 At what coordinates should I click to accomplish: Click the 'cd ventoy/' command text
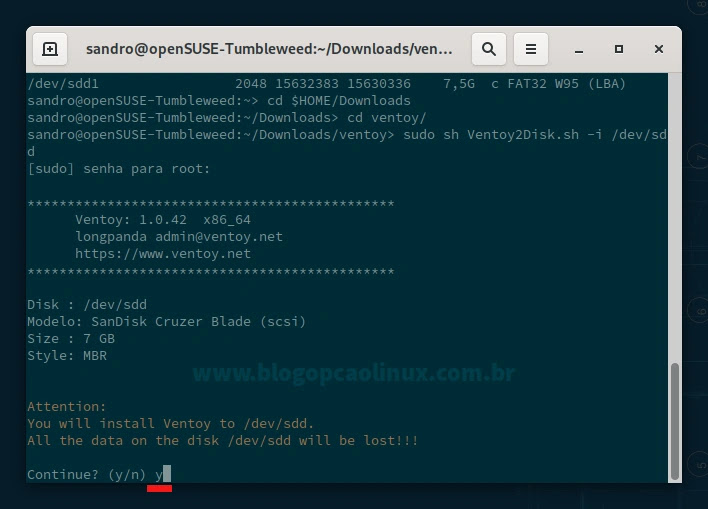point(387,118)
